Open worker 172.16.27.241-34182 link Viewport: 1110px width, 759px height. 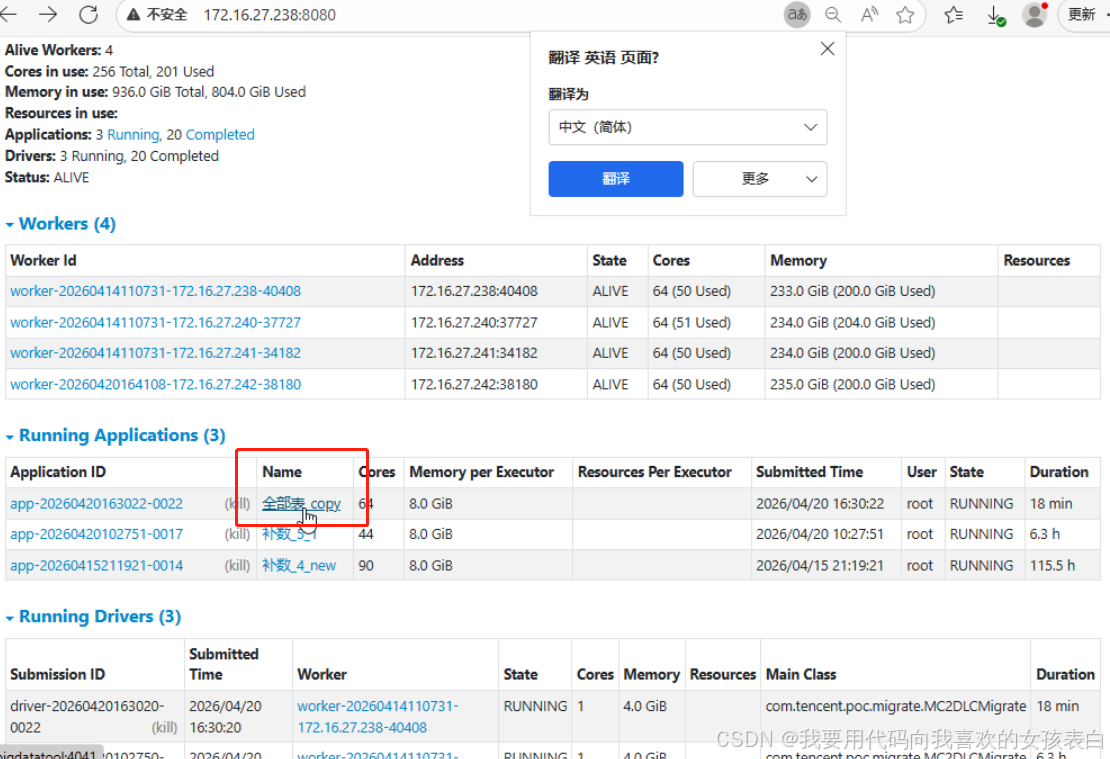(156, 353)
